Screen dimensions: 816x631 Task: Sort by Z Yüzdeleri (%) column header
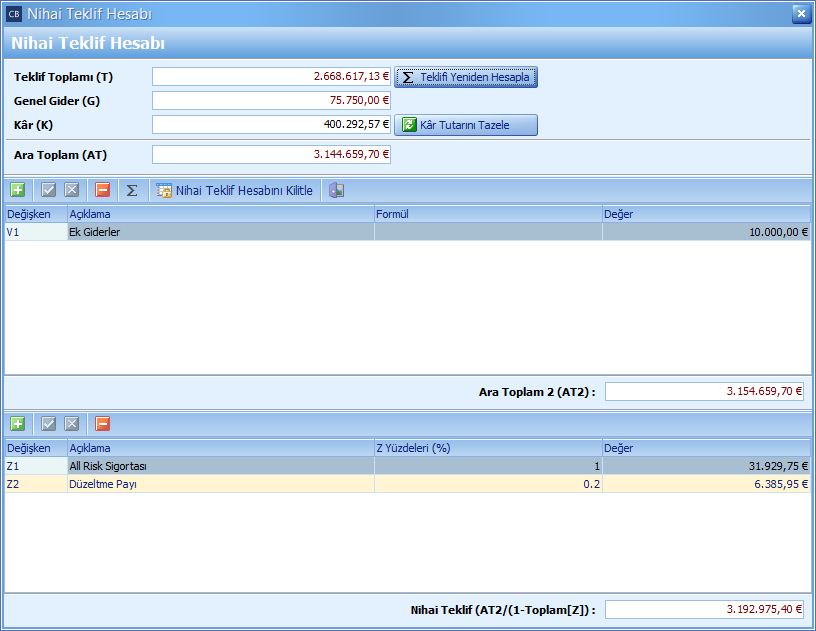pos(488,448)
